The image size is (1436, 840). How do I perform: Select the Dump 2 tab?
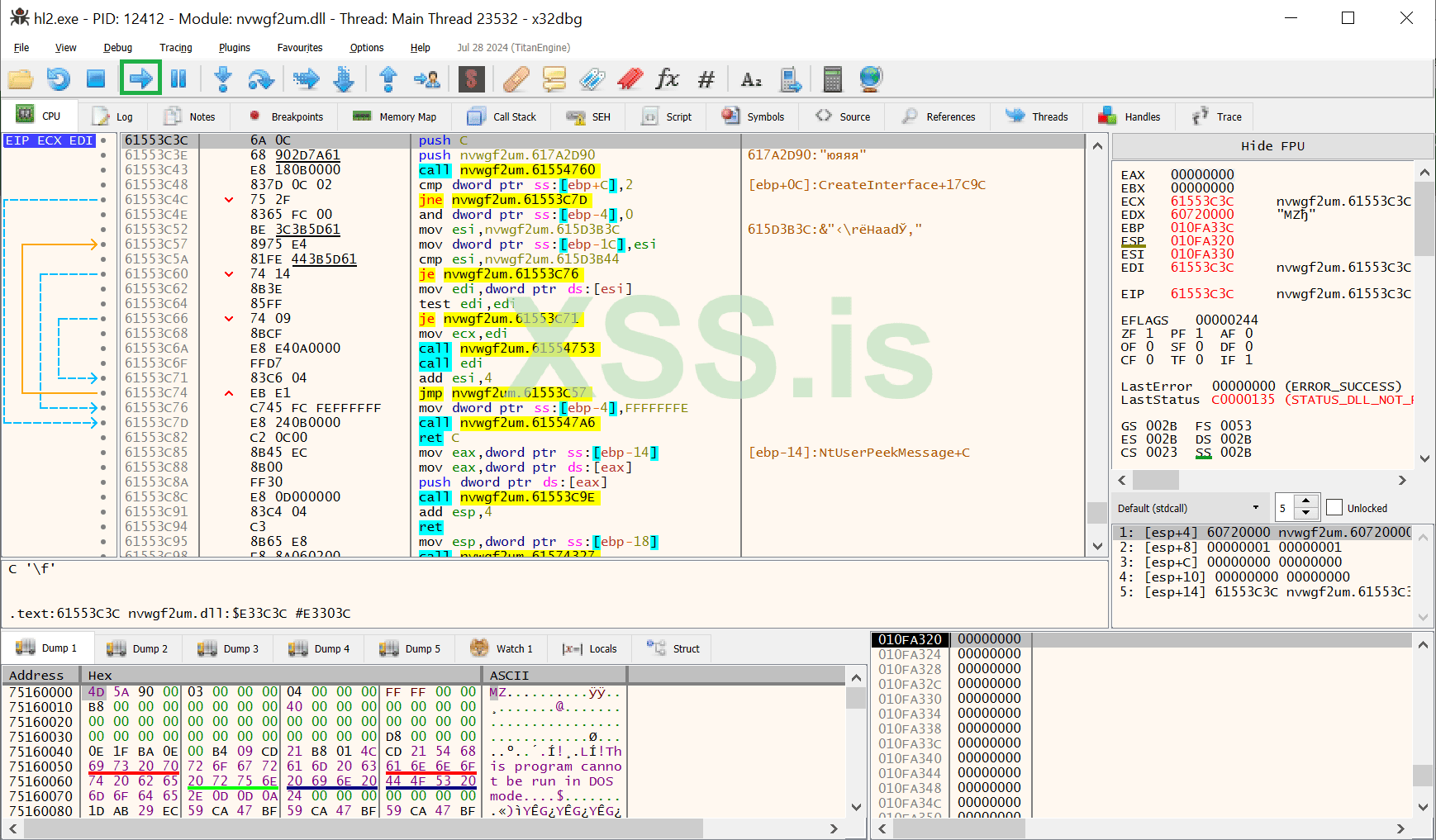[x=138, y=648]
